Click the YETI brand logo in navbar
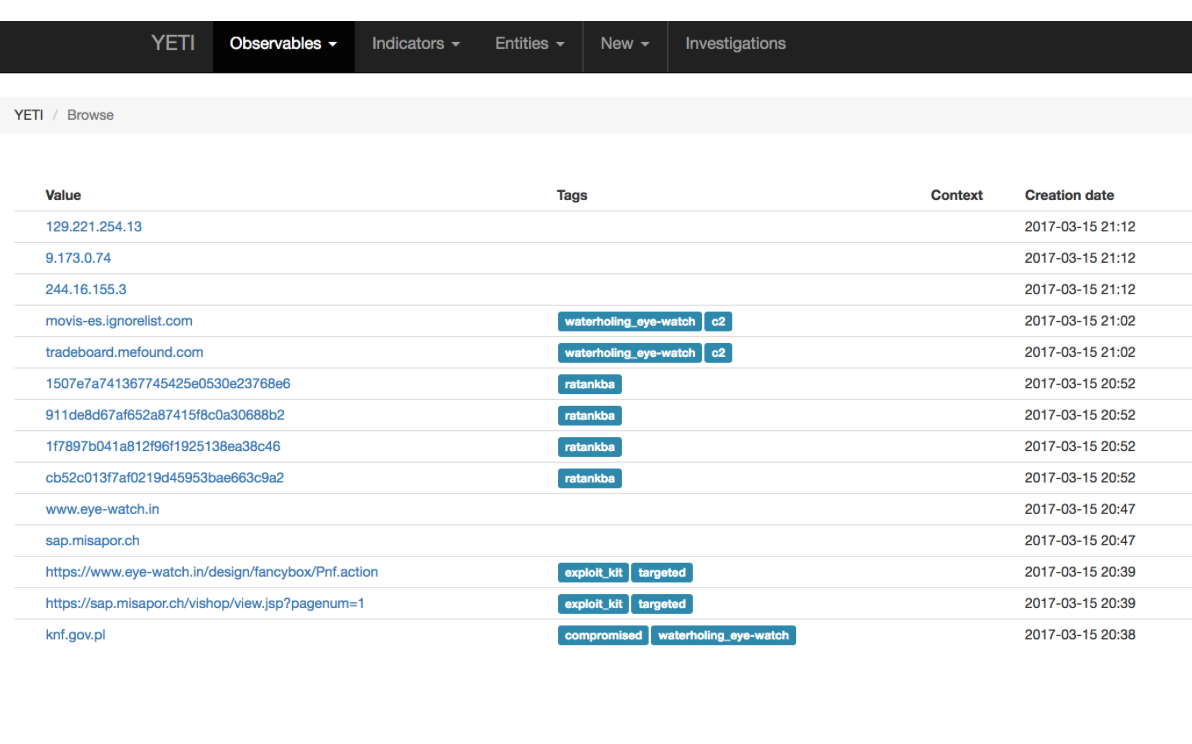 [173, 44]
